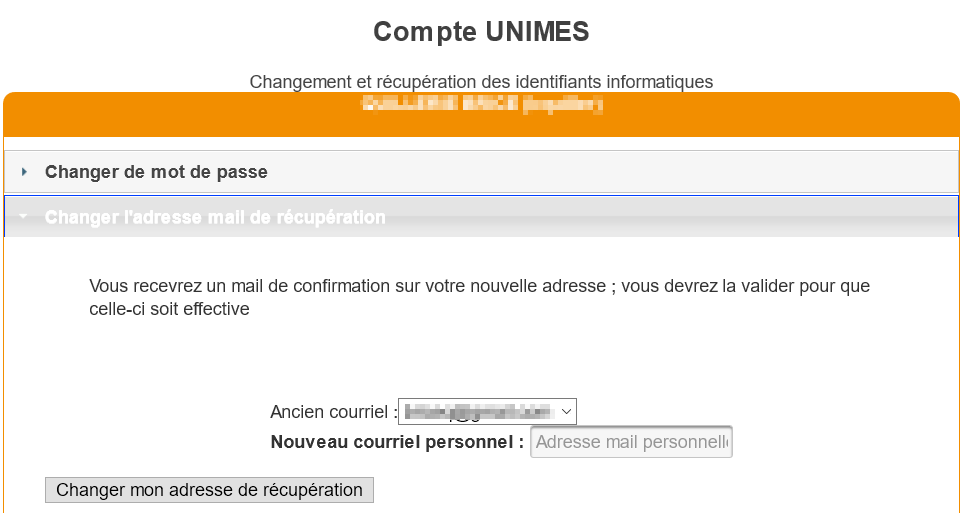Click the collapse triangle beside 'Changer l'adresse mail de récupération'
965x513 pixels.
24,217
